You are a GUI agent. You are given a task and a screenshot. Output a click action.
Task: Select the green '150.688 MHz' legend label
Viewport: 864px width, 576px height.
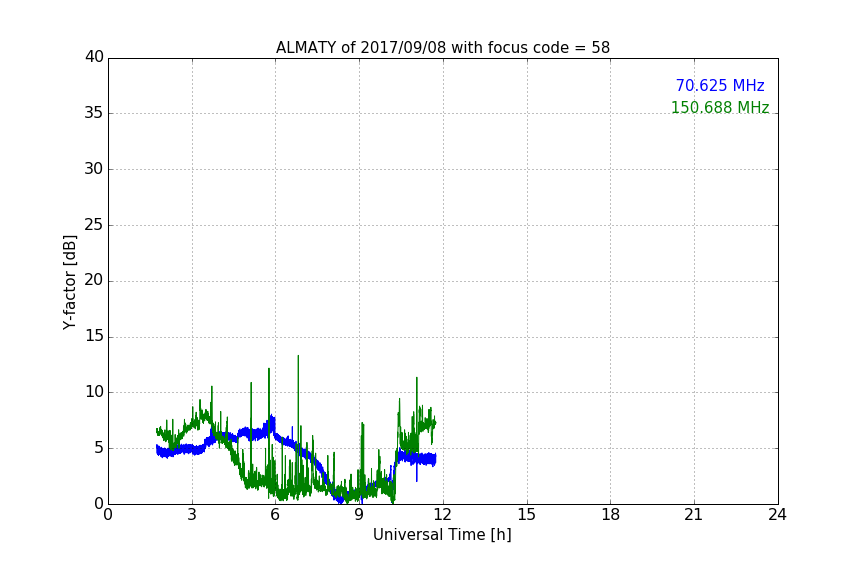pos(720,107)
